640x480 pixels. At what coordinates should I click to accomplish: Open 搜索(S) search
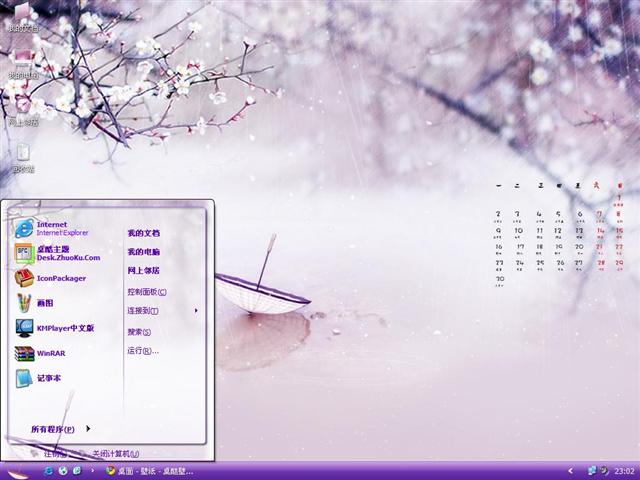point(139,332)
